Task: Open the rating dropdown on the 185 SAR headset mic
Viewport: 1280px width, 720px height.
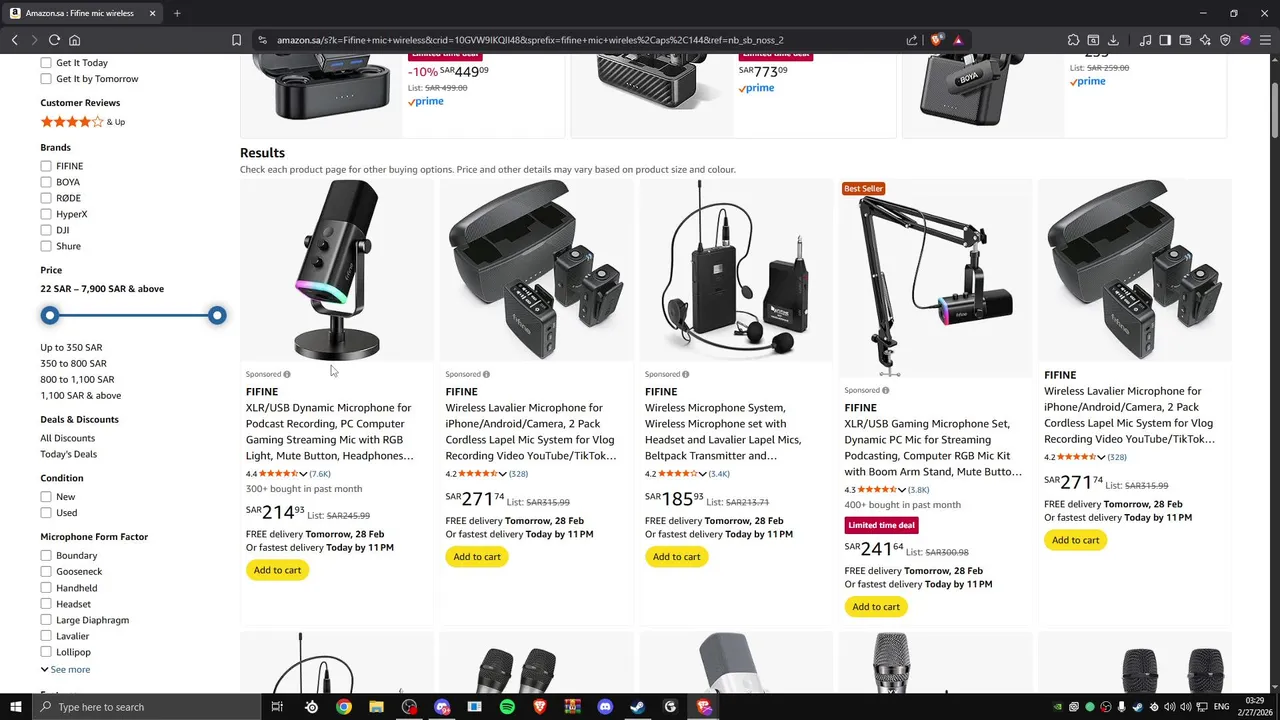Action: [x=703, y=474]
